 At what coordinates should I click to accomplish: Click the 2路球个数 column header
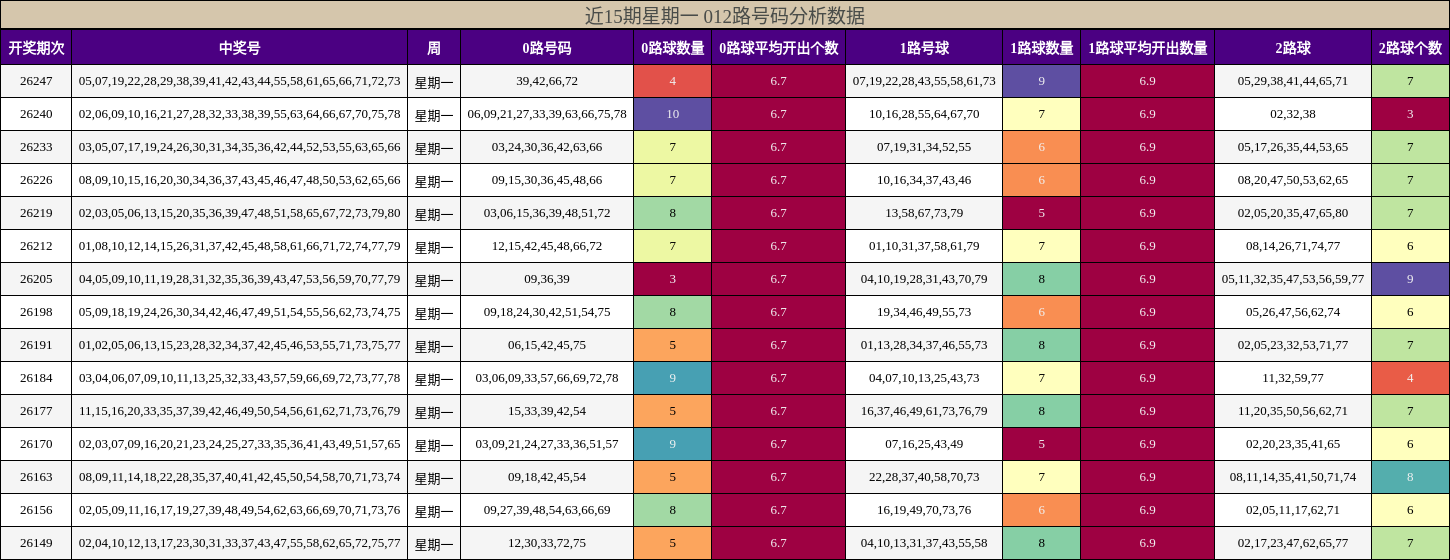[x=1411, y=47]
